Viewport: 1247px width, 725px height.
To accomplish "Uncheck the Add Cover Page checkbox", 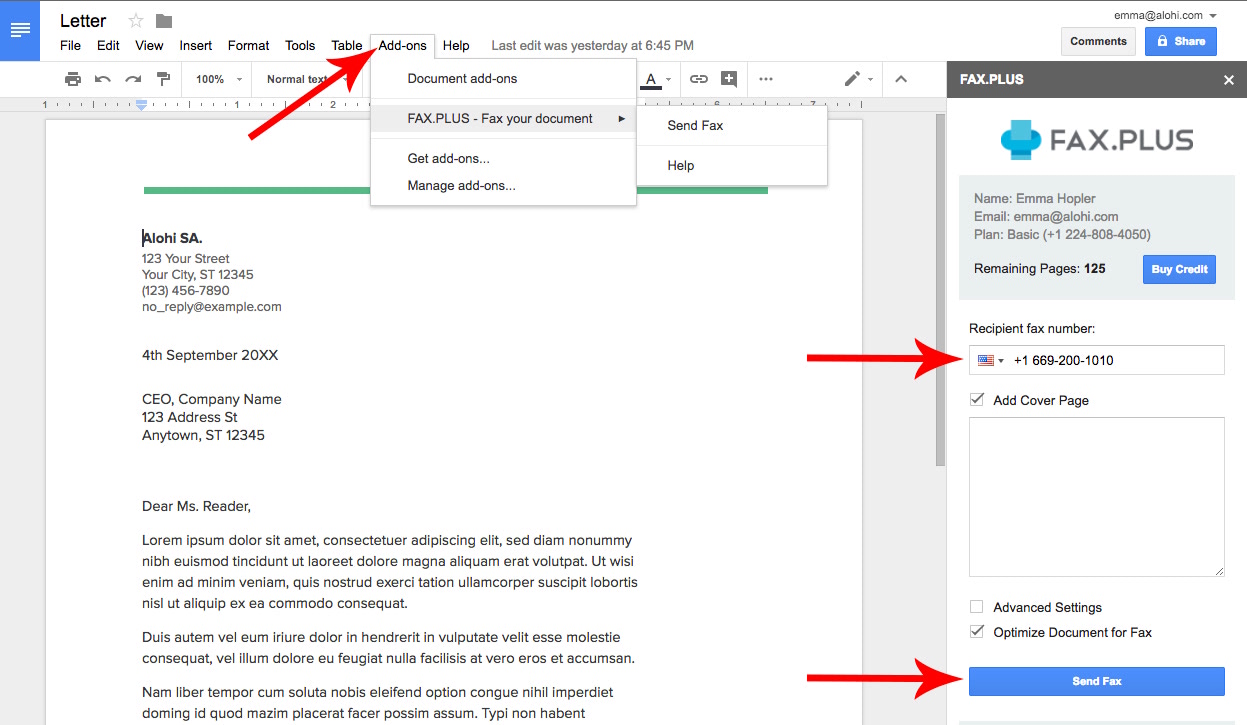I will 977,400.
